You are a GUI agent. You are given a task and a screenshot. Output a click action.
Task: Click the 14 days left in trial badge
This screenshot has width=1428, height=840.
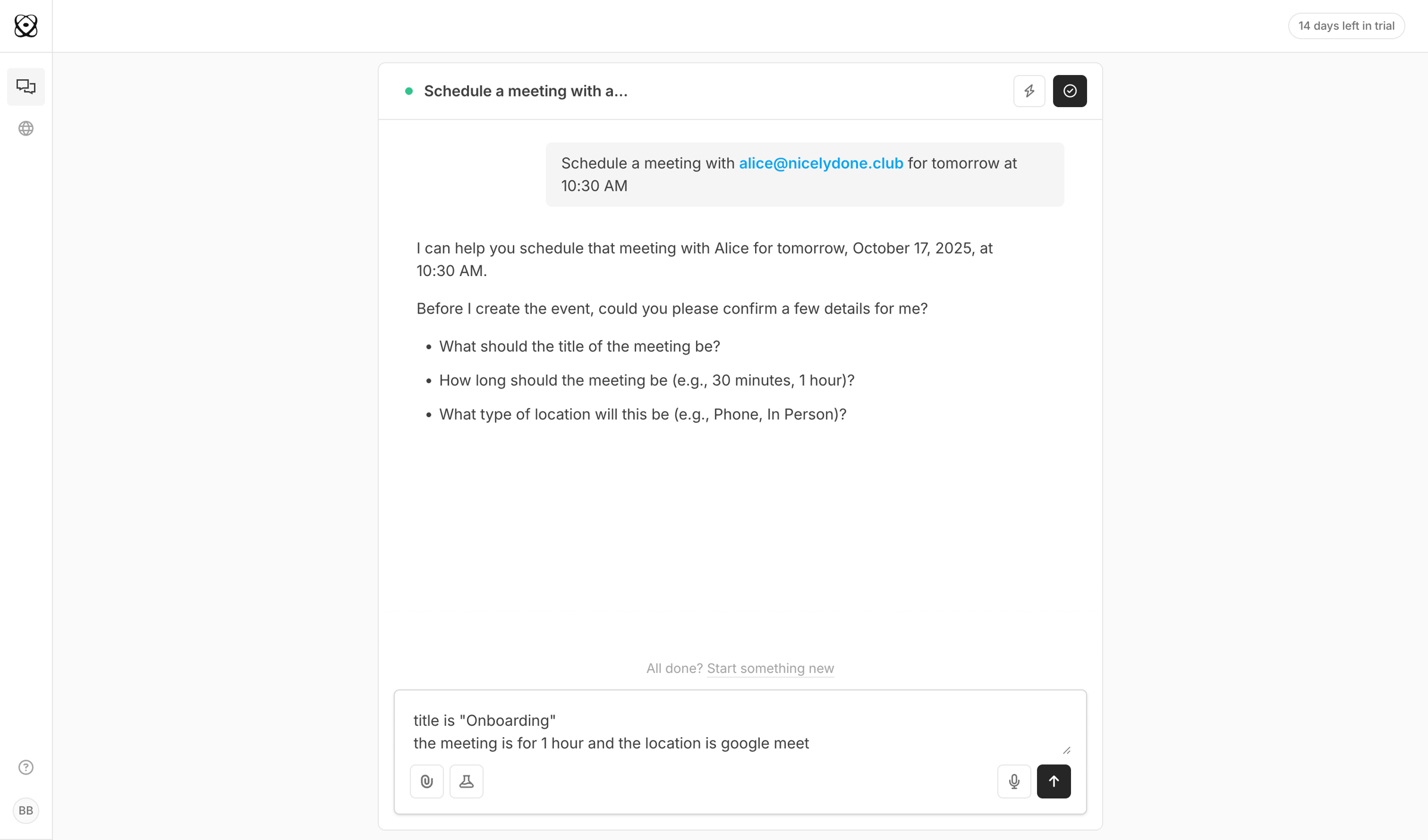(x=1346, y=26)
